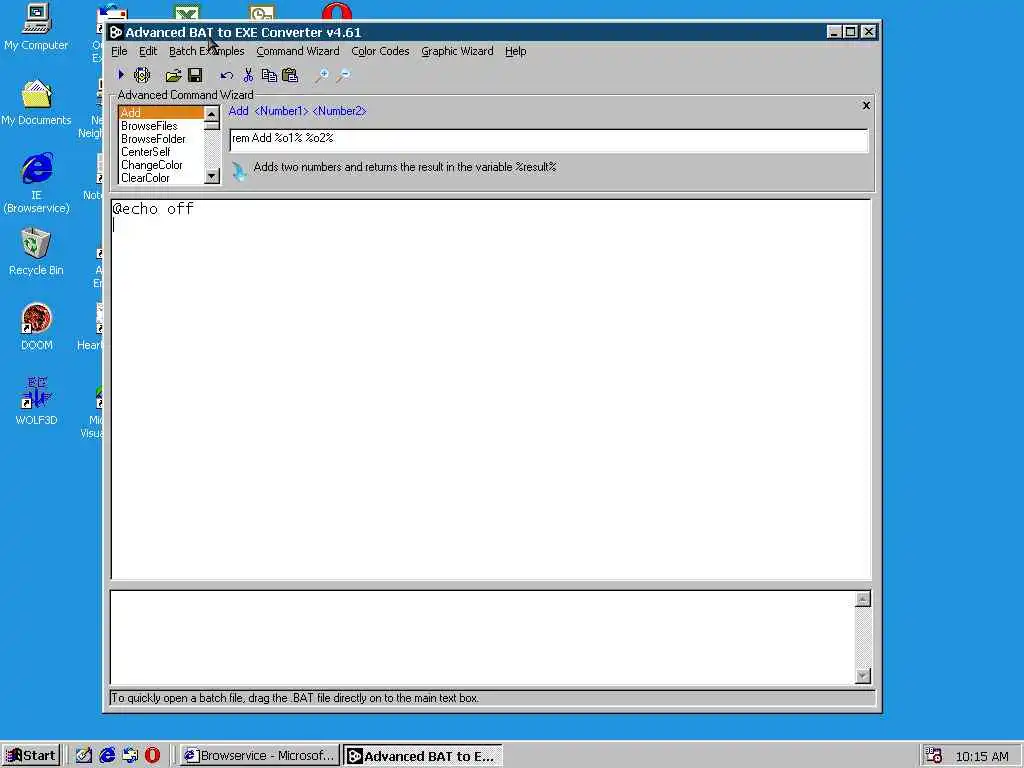Select the Recycle Bin desktop icon
The height and width of the screenshot is (768, 1024).
point(36,252)
